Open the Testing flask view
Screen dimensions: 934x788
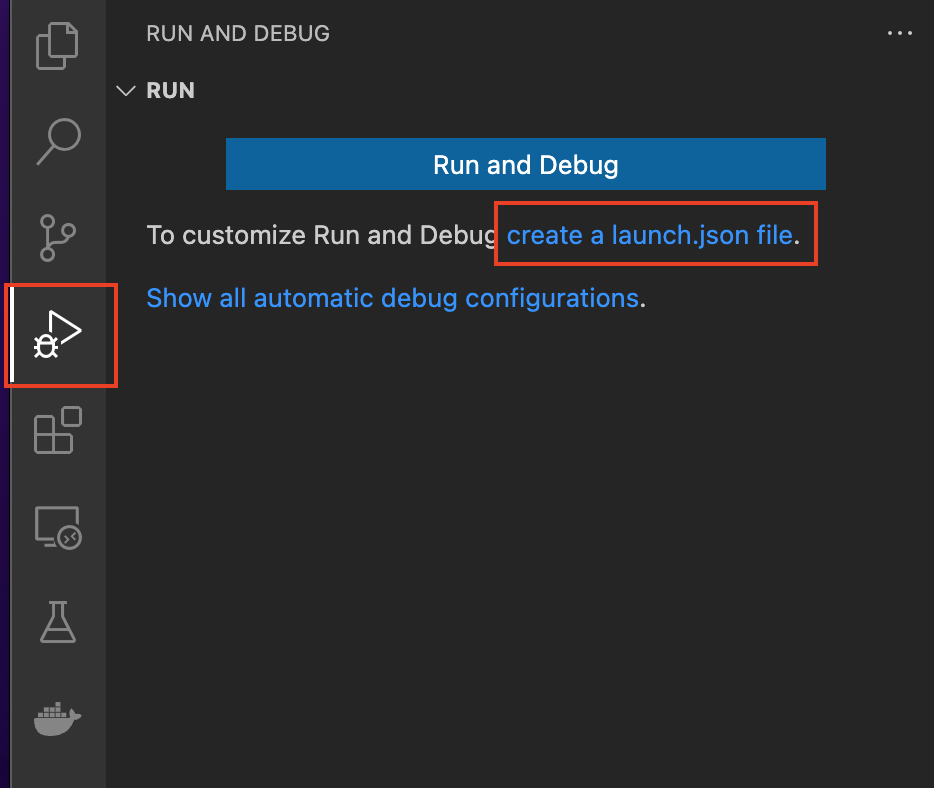tap(58, 622)
